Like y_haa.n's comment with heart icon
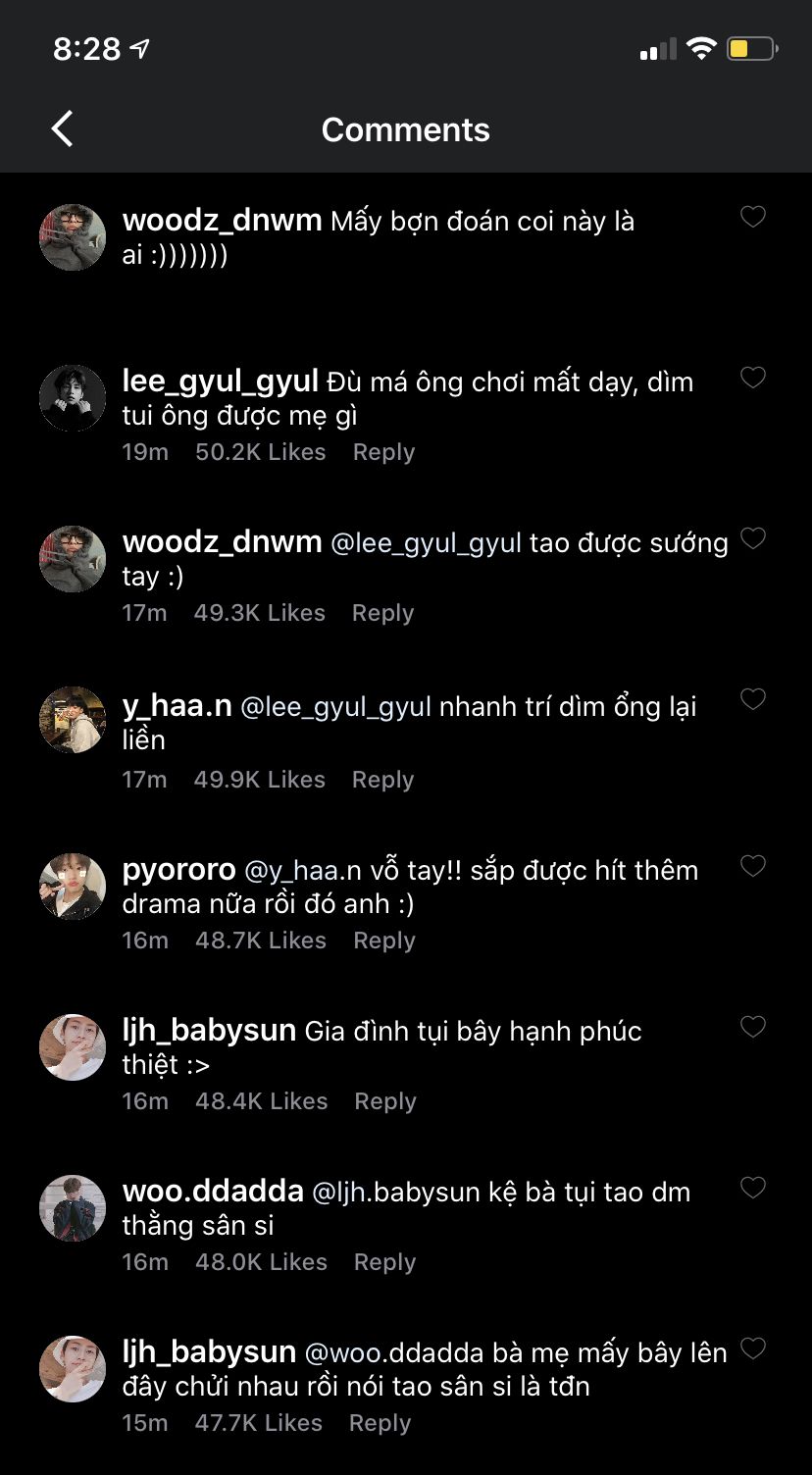The image size is (812, 1475). (752, 699)
